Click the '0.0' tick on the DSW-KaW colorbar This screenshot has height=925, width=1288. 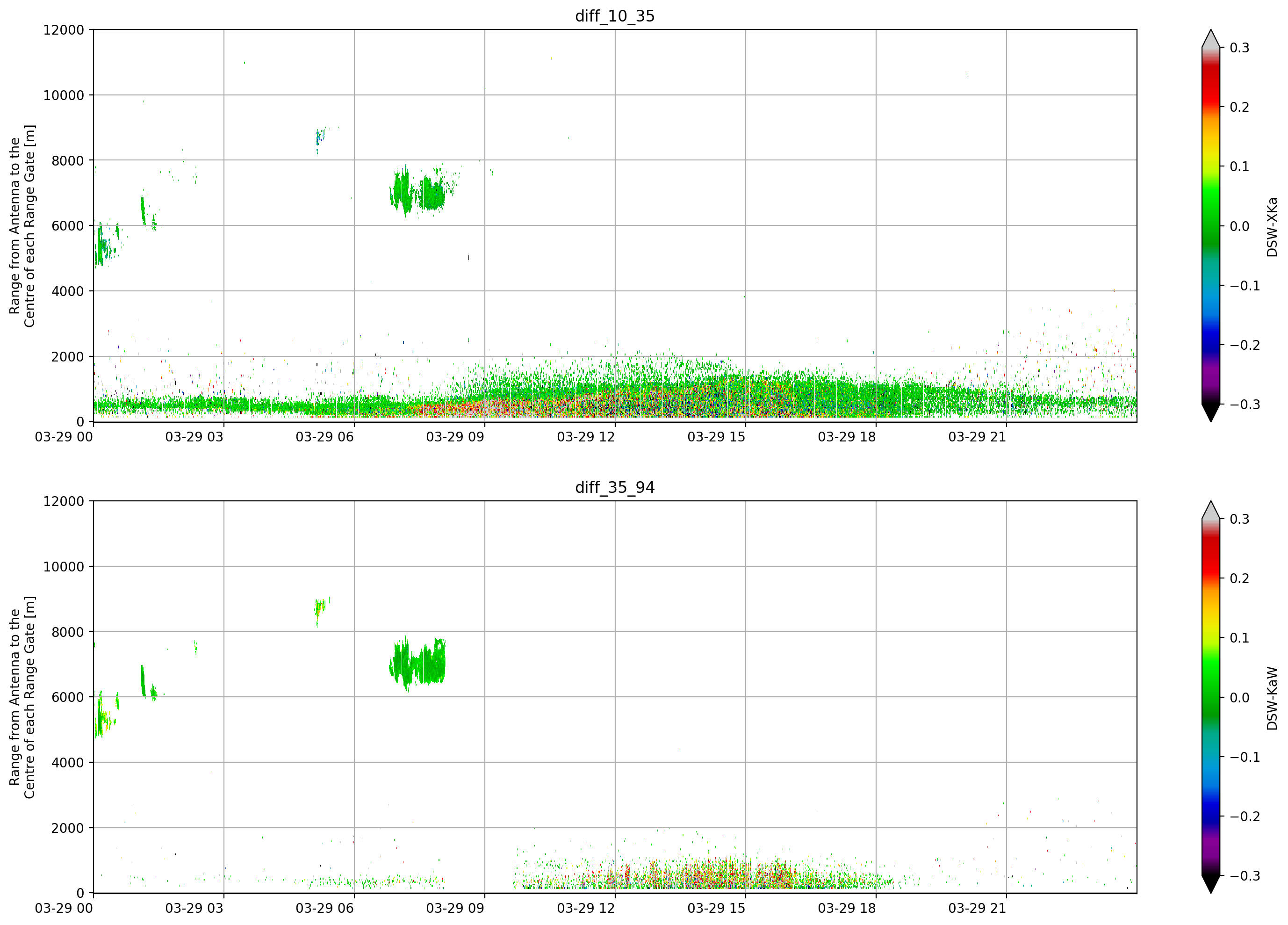coord(1240,698)
